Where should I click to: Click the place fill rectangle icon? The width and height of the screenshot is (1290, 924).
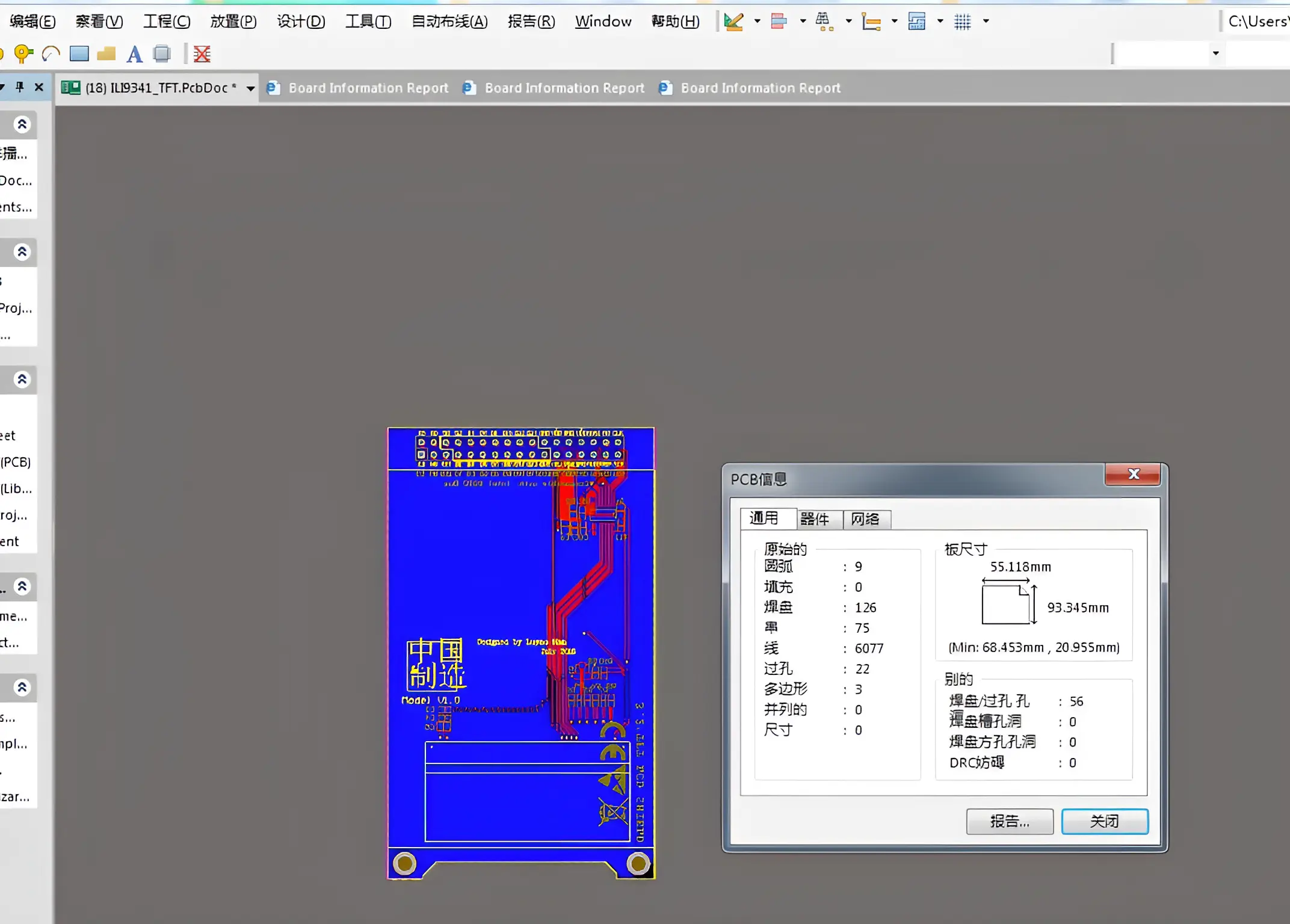click(79, 54)
